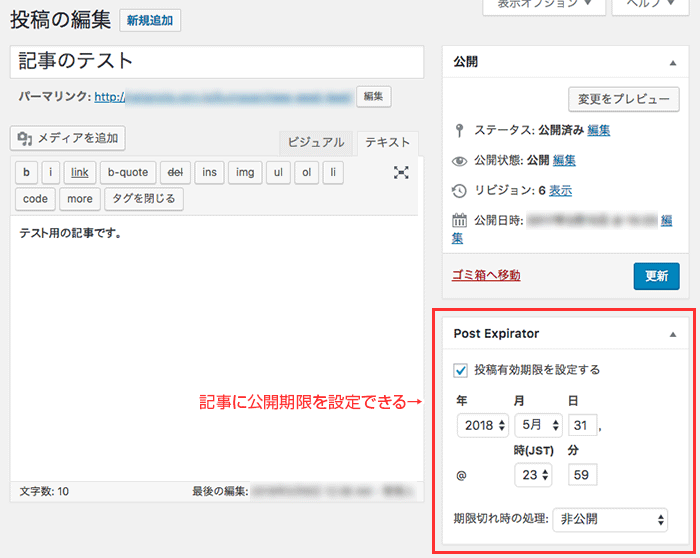700x558 pixels.
Task: Switch to the ビジュアル editor tab
Action: 316,143
